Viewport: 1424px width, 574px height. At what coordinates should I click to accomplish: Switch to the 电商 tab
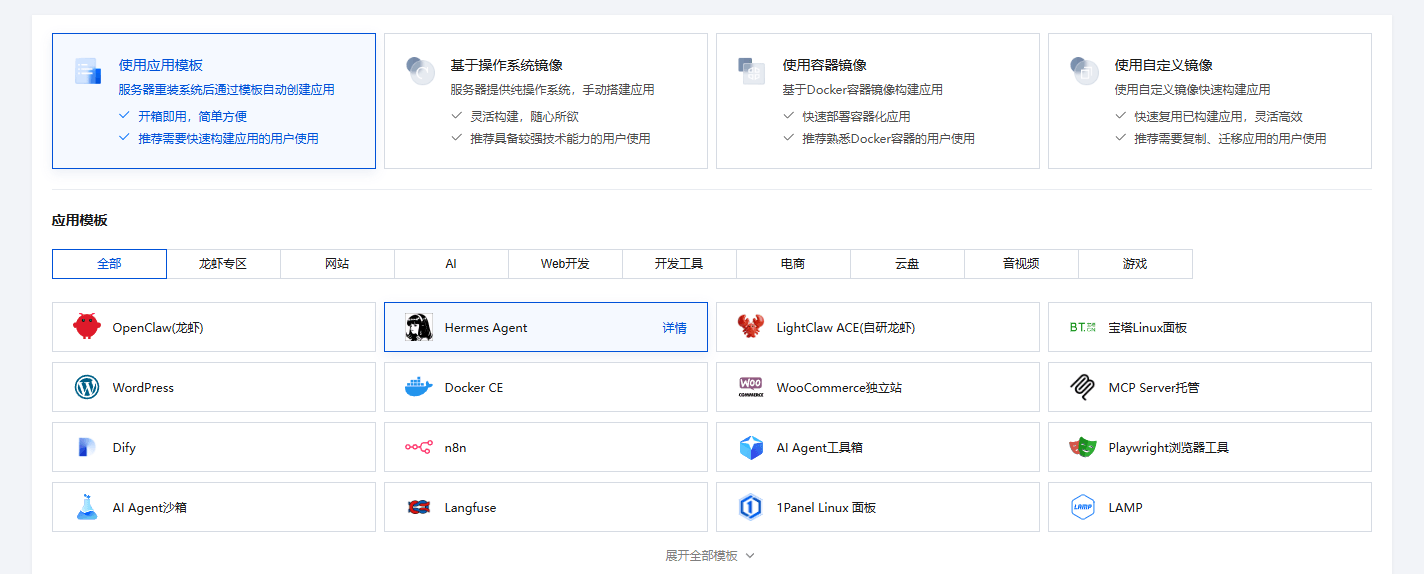click(793, 264)
